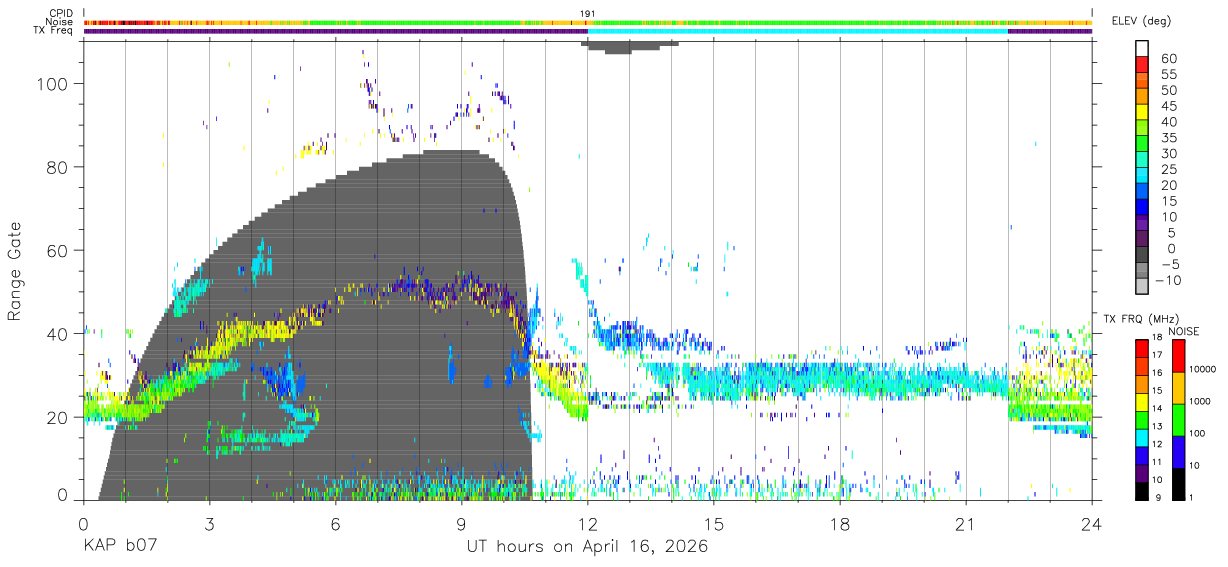Click the UT hours on April 16, 2026 title
Screen dimensions: 1228x567
click(x=587, y=547)
